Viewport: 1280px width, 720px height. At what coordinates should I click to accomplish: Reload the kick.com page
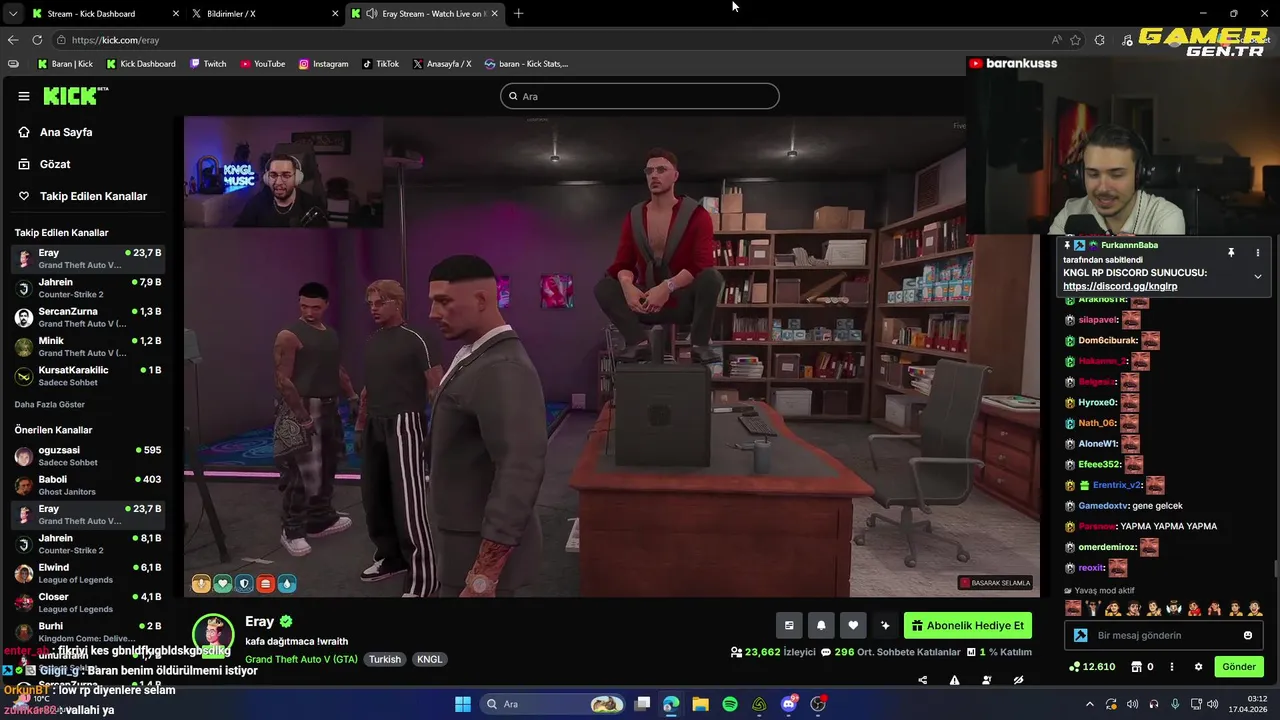37,40
